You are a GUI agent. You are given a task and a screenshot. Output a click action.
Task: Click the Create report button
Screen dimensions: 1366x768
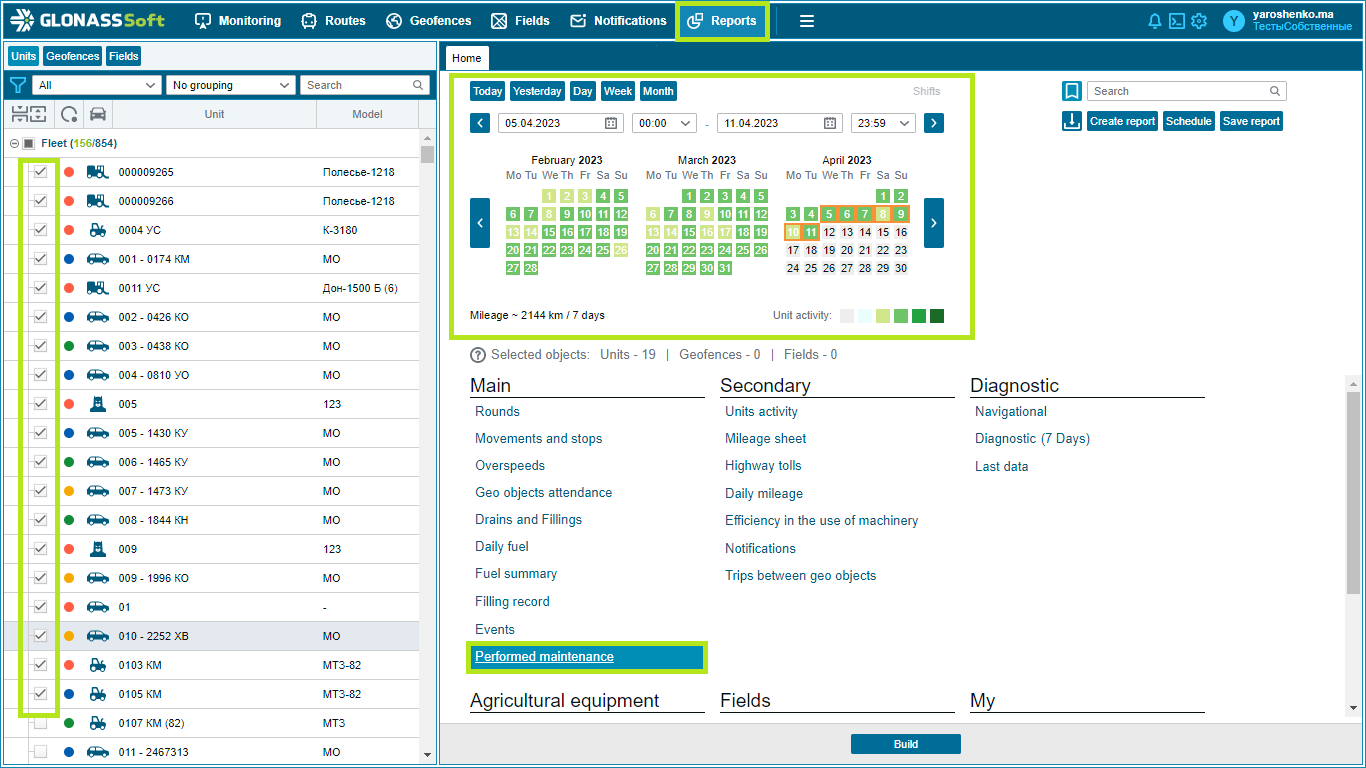[x=1122, y=121]
